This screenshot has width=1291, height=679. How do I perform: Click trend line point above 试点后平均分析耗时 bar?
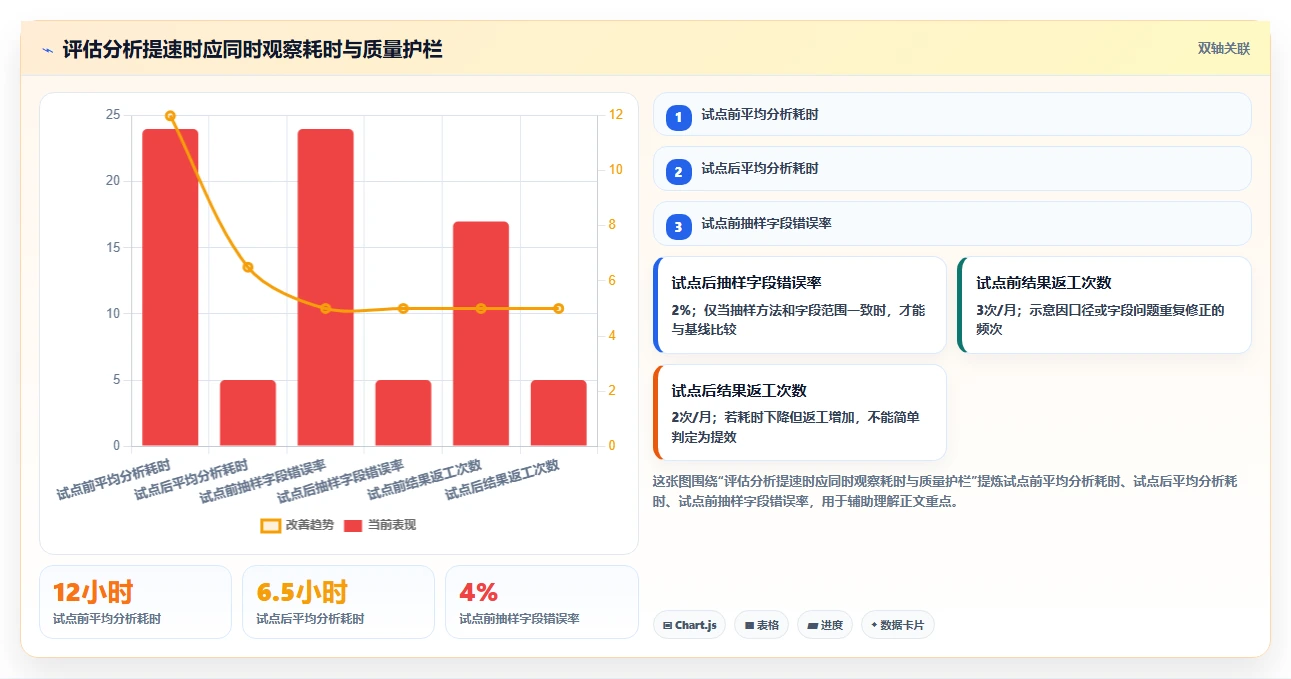(x=248, y=267)
